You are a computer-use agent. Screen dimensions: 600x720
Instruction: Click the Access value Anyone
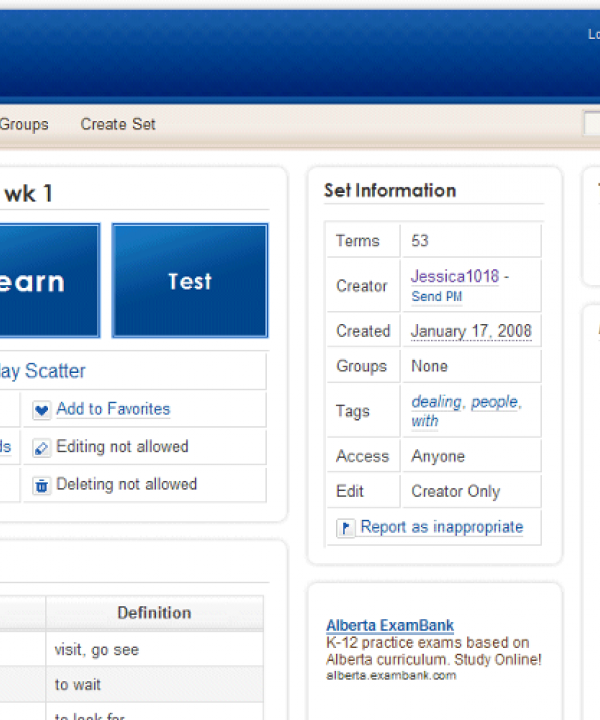(x=438, y=456)
